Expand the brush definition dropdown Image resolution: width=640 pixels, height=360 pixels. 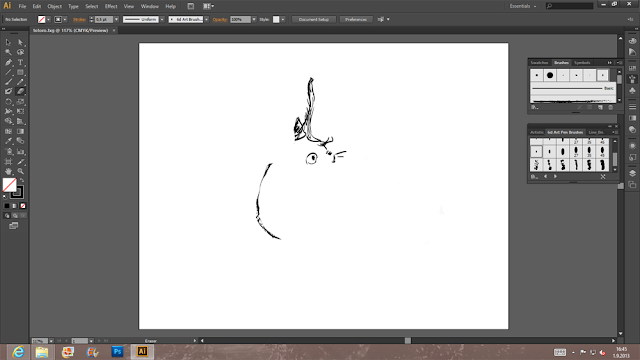pyautogui.click(x=207, y=20)
